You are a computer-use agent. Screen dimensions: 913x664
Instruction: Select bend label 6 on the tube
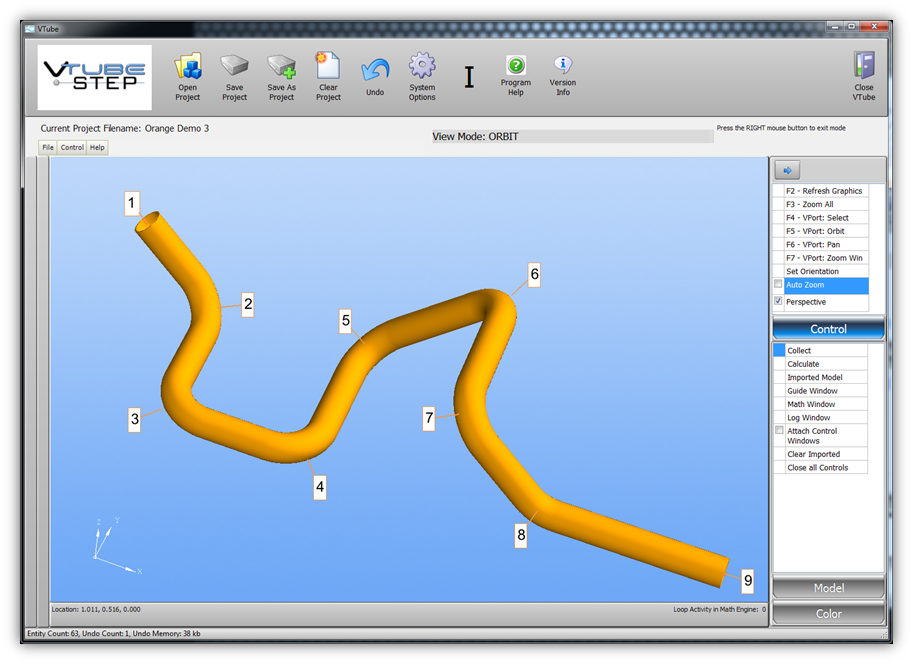[534, 274]
